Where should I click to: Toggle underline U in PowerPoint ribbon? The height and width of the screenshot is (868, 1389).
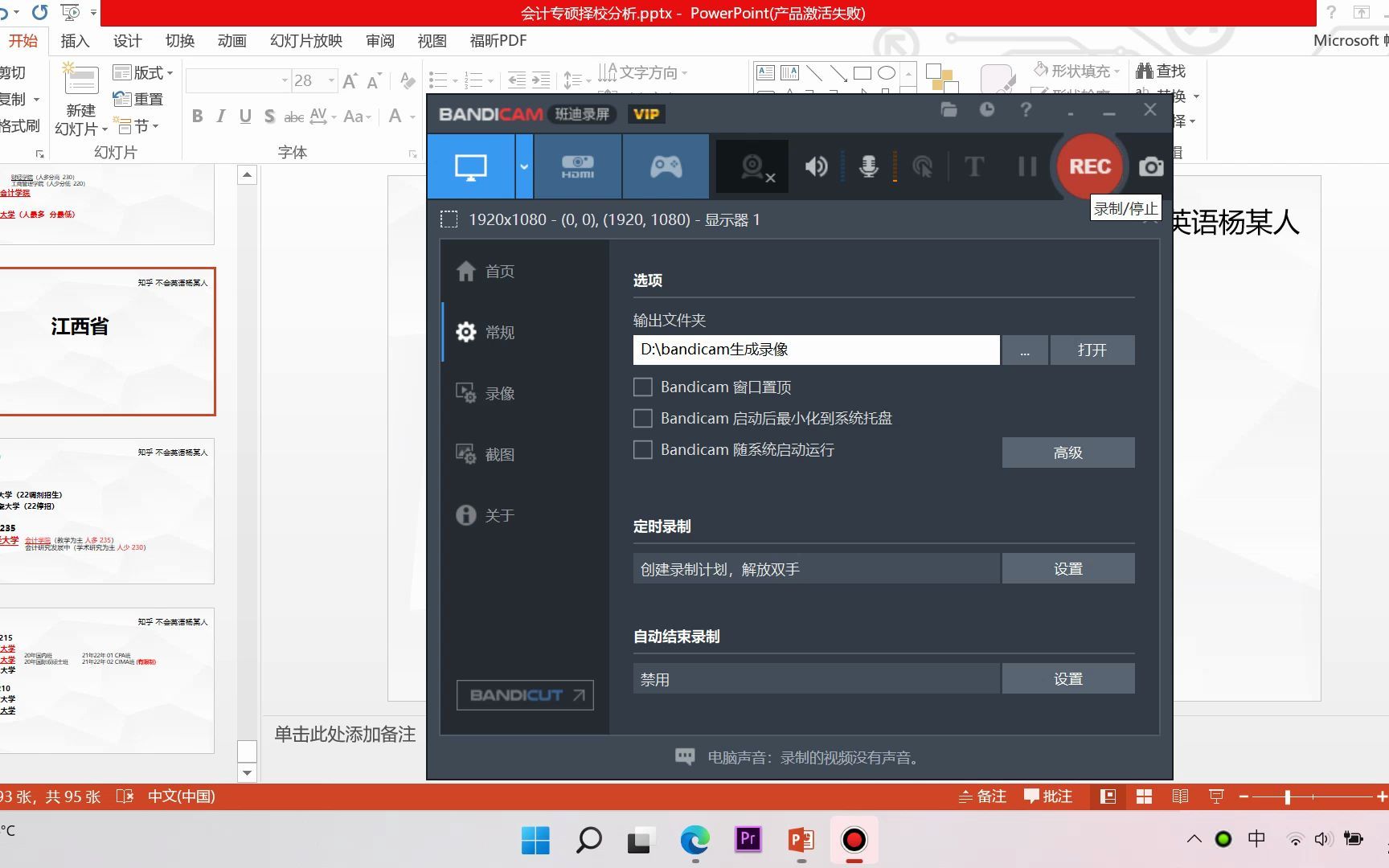point(245,117)
